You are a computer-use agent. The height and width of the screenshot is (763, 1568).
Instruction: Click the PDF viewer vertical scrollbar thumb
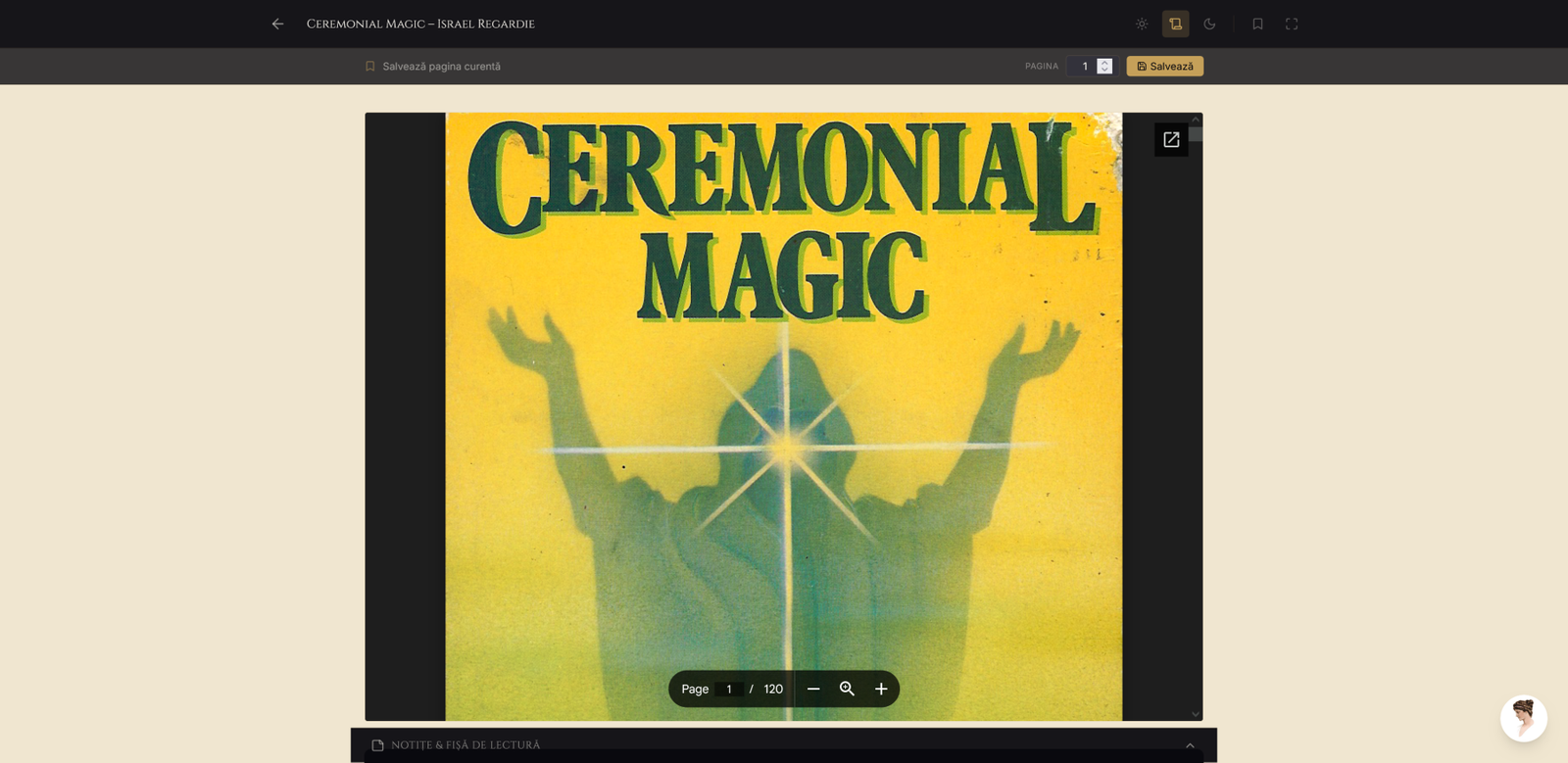coord(1196,134)
